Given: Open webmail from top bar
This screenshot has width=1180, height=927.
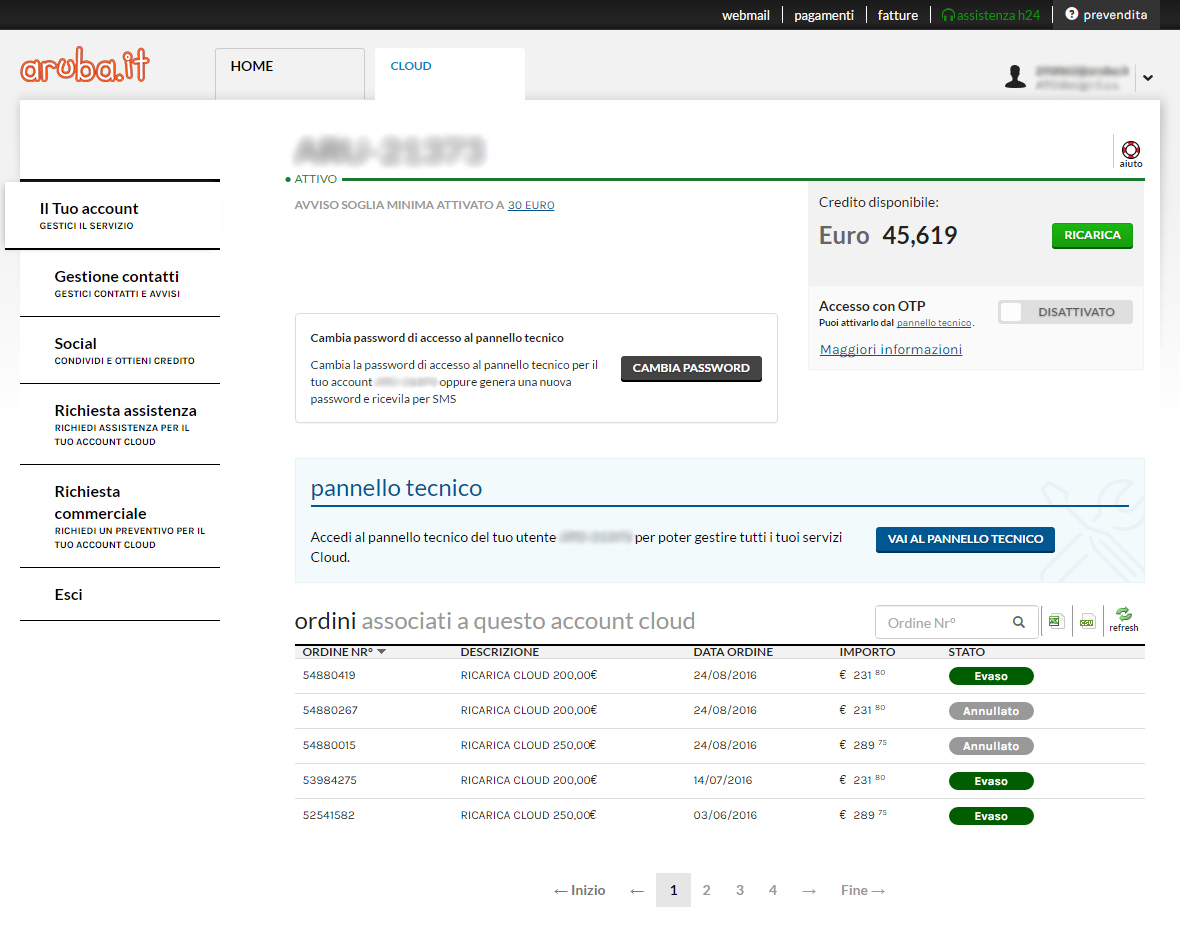Looking at the screenshot, I should (x=746, y=15).
